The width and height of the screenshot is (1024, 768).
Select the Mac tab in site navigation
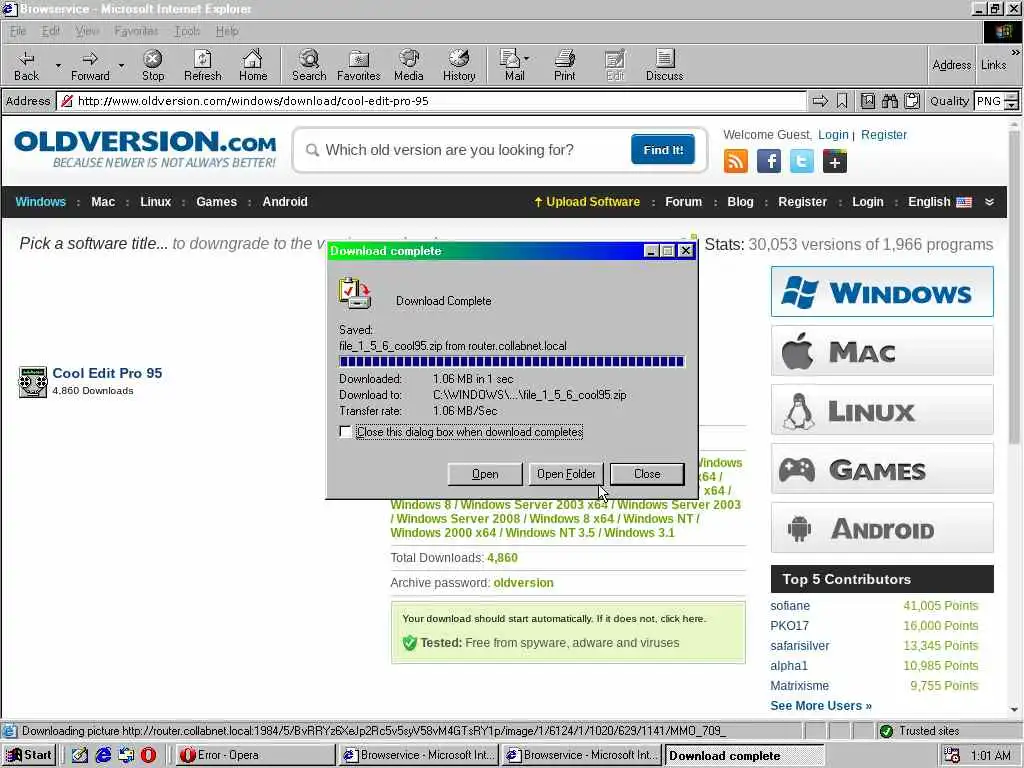[x=103, y=202]
